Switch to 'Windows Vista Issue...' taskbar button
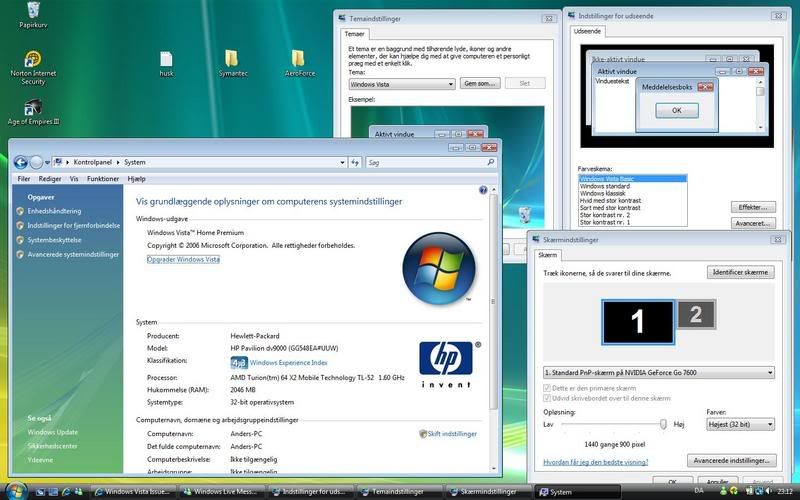The width and height of the screenshot is (800, 500). click(134, 492)
